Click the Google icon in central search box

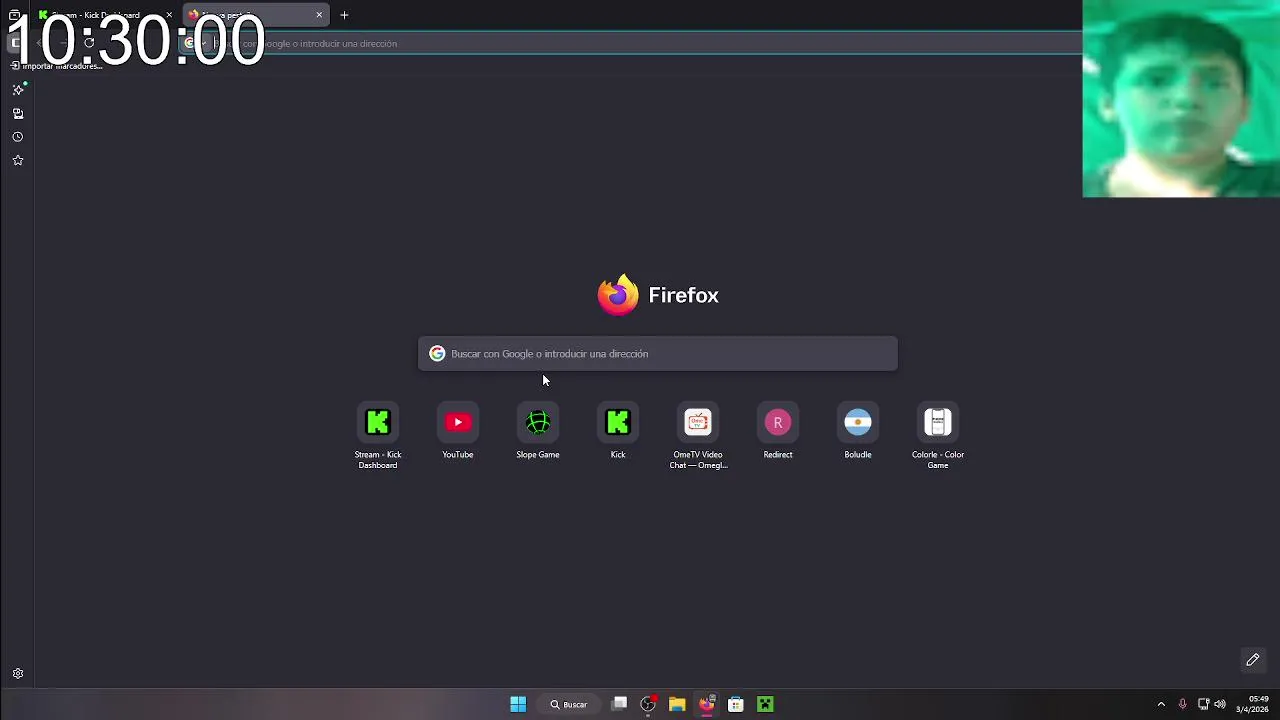(437, 354)
